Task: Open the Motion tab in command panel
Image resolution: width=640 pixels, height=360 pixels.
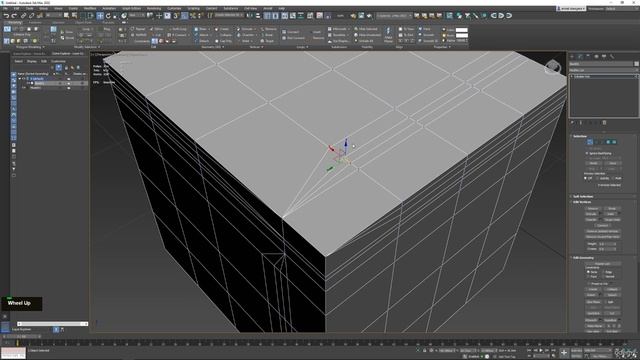Action: (596, 56)
